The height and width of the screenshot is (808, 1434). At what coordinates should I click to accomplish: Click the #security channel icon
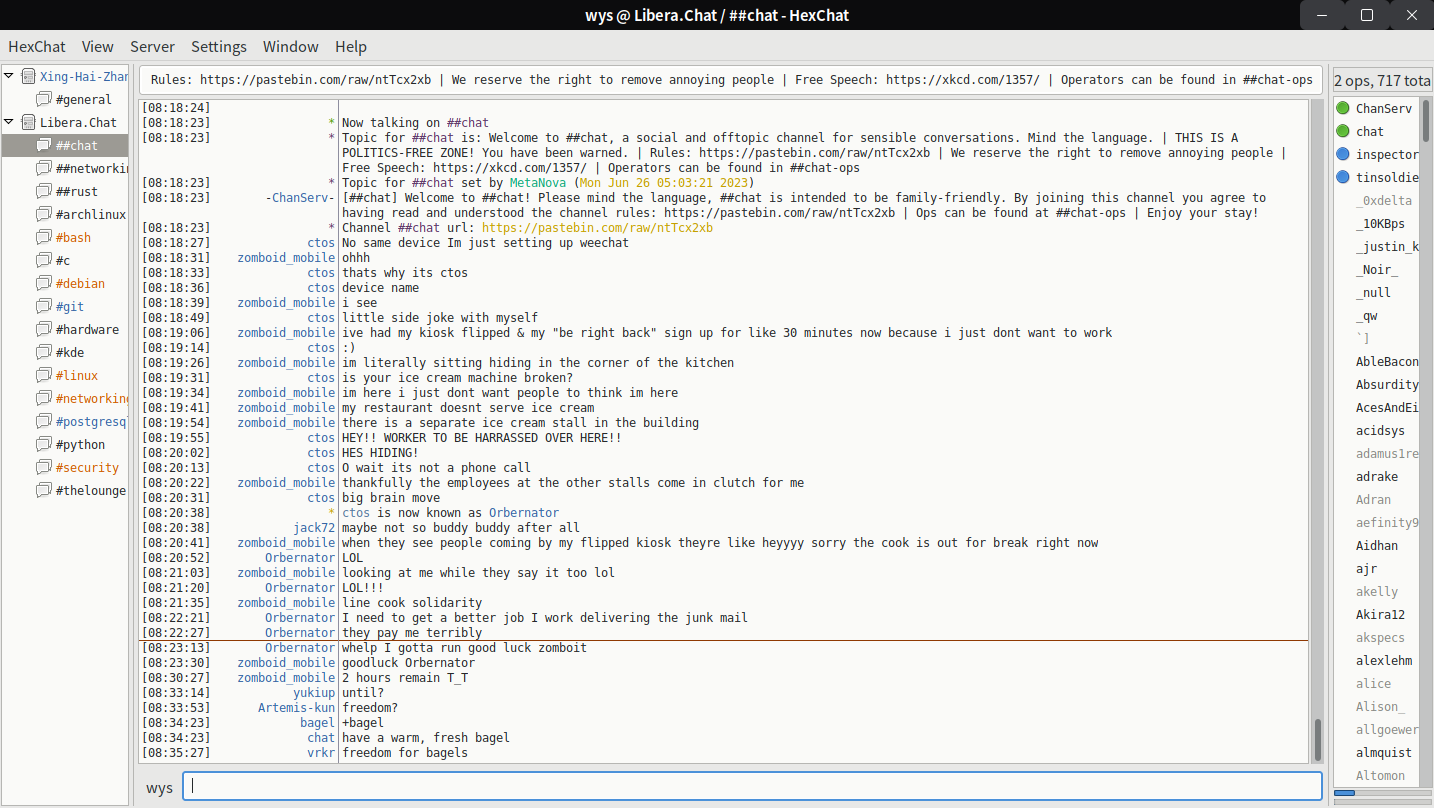click(x=44, y=467)
